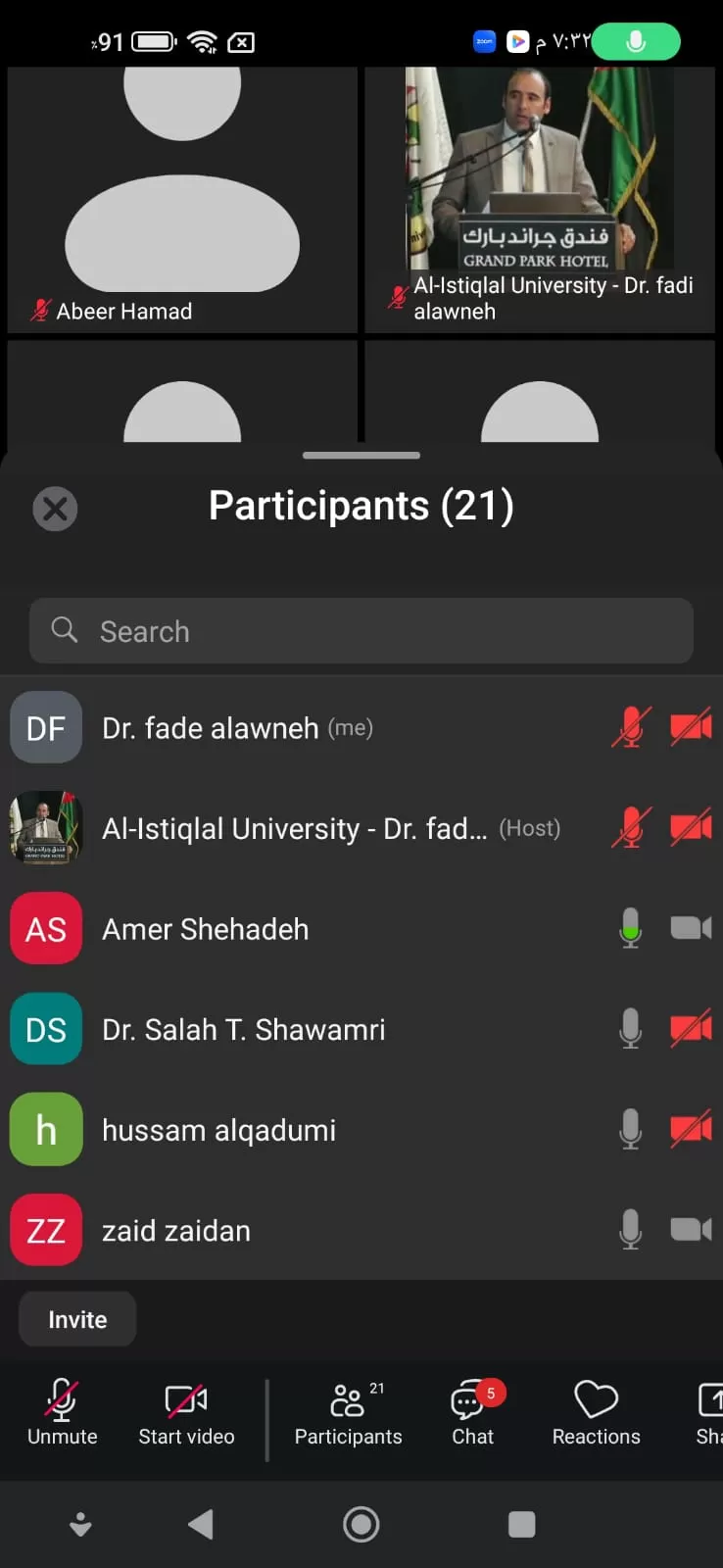Tap Amer Shehadeh's green microphone icon
Screen dimensions: 723x1568
pos(631,928)
